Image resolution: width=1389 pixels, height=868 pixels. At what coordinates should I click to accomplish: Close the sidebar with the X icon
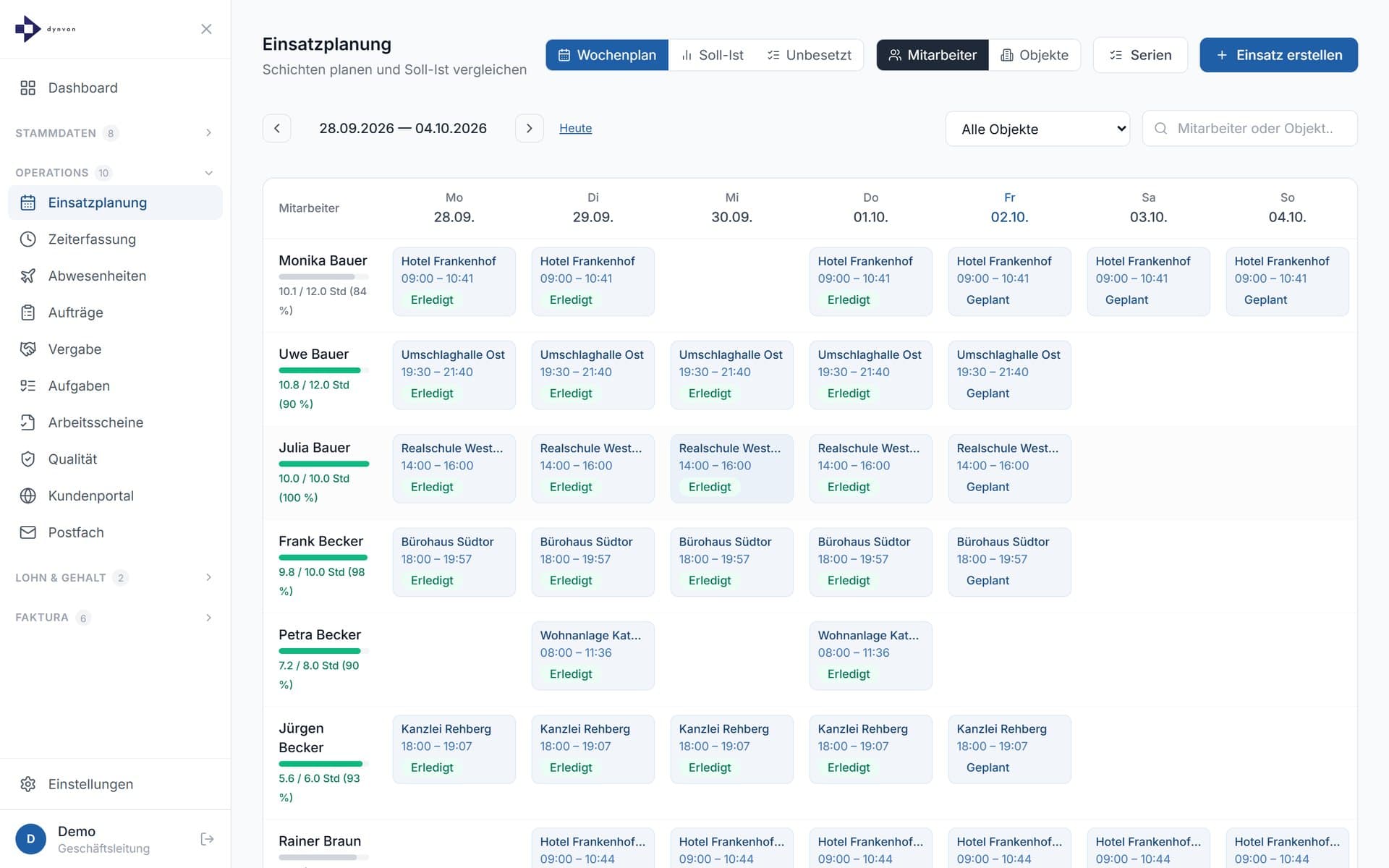[x=206, y=29]
